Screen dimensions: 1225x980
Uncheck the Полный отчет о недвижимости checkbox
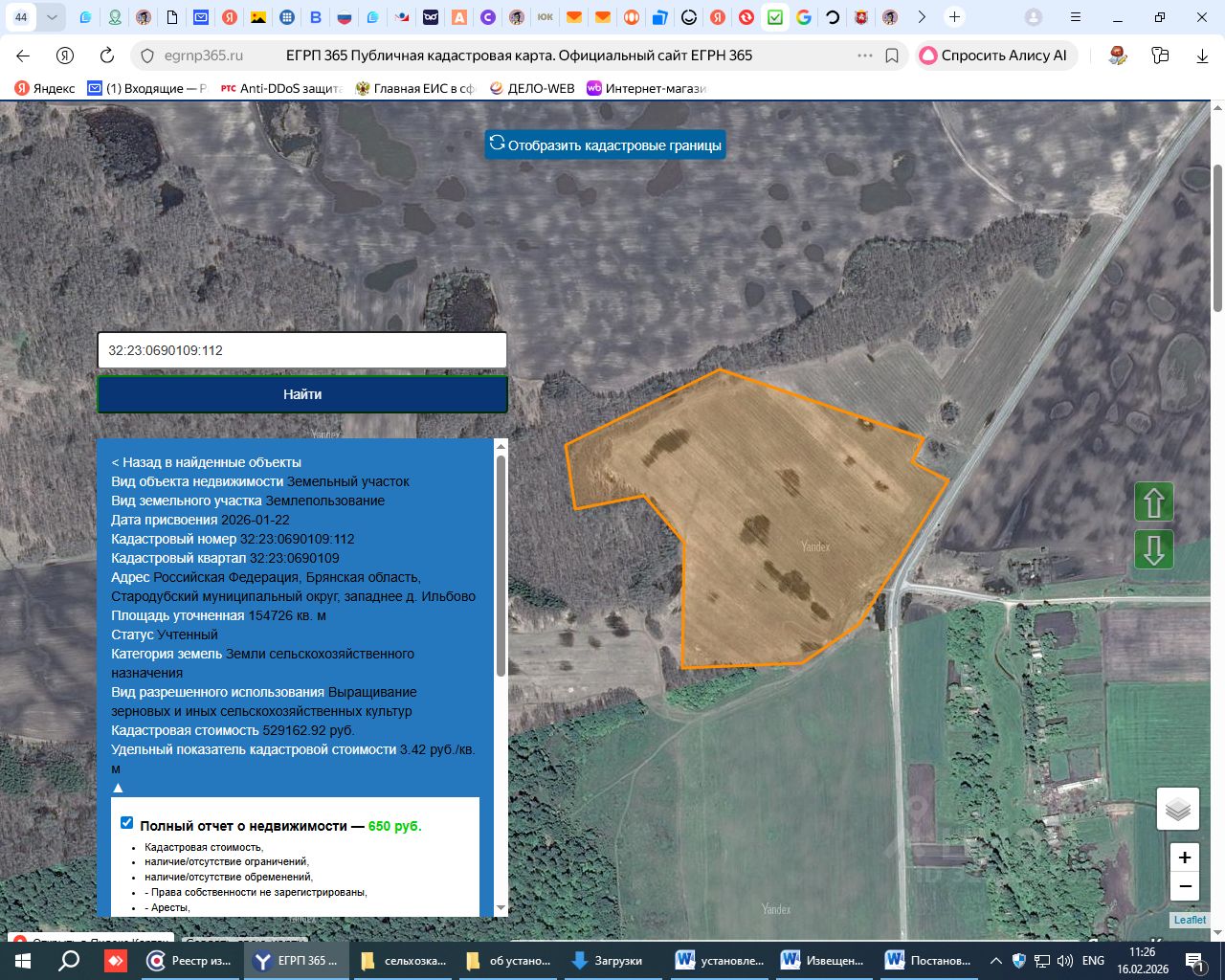pos(127,823)
